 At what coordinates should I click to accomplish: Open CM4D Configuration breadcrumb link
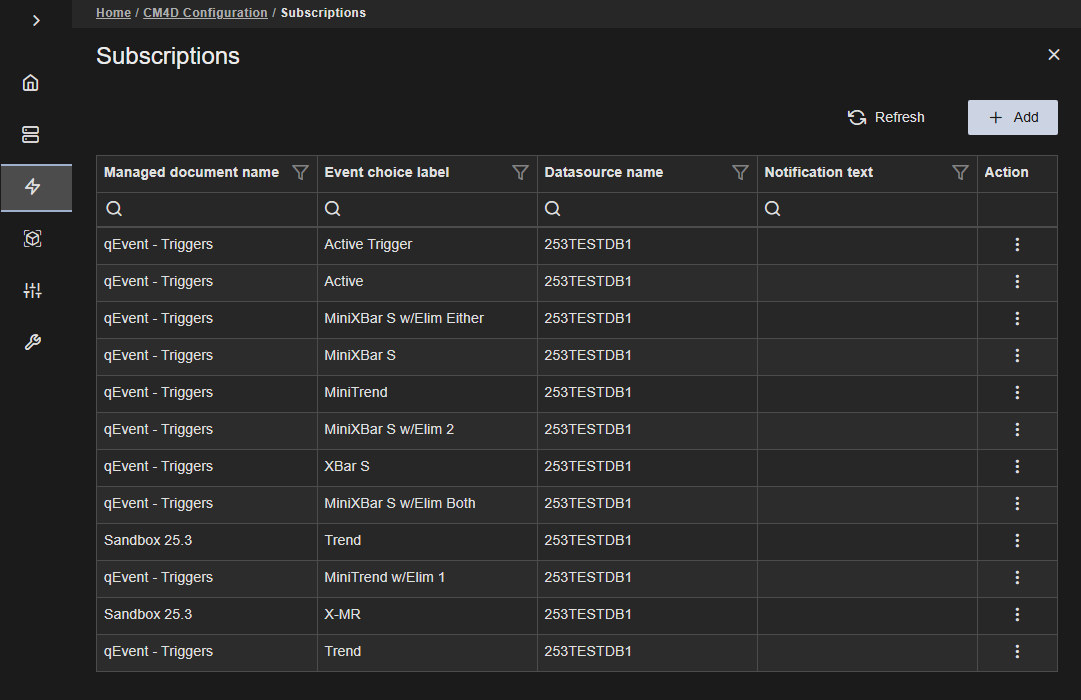(205, 13)
